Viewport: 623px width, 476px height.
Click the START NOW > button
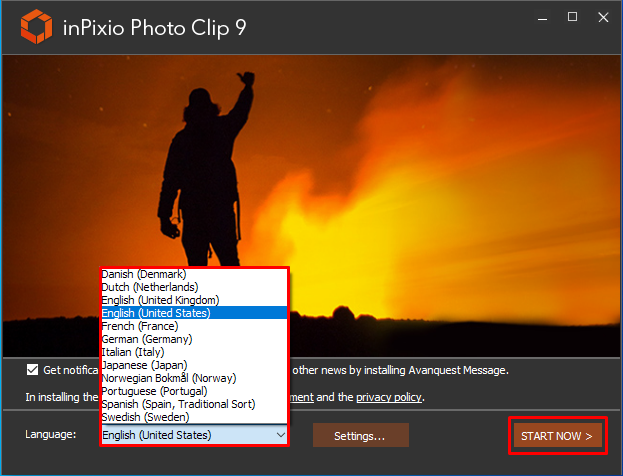pyautogui.click(x=557, y=436)
